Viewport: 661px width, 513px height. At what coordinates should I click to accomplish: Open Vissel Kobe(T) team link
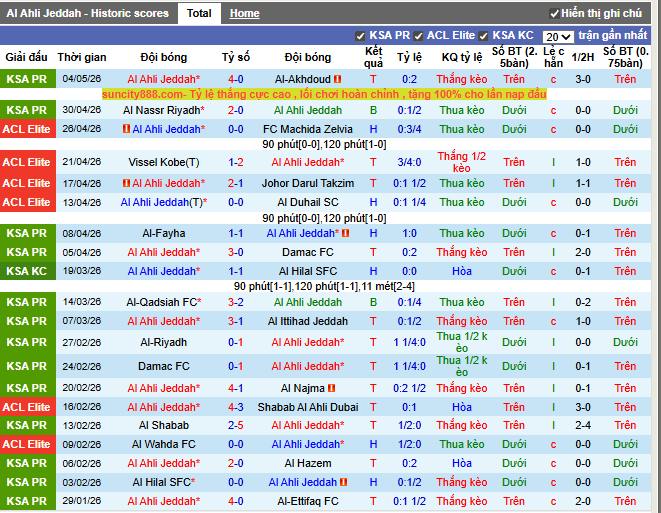pyautogui.click(x=164, y=162)
